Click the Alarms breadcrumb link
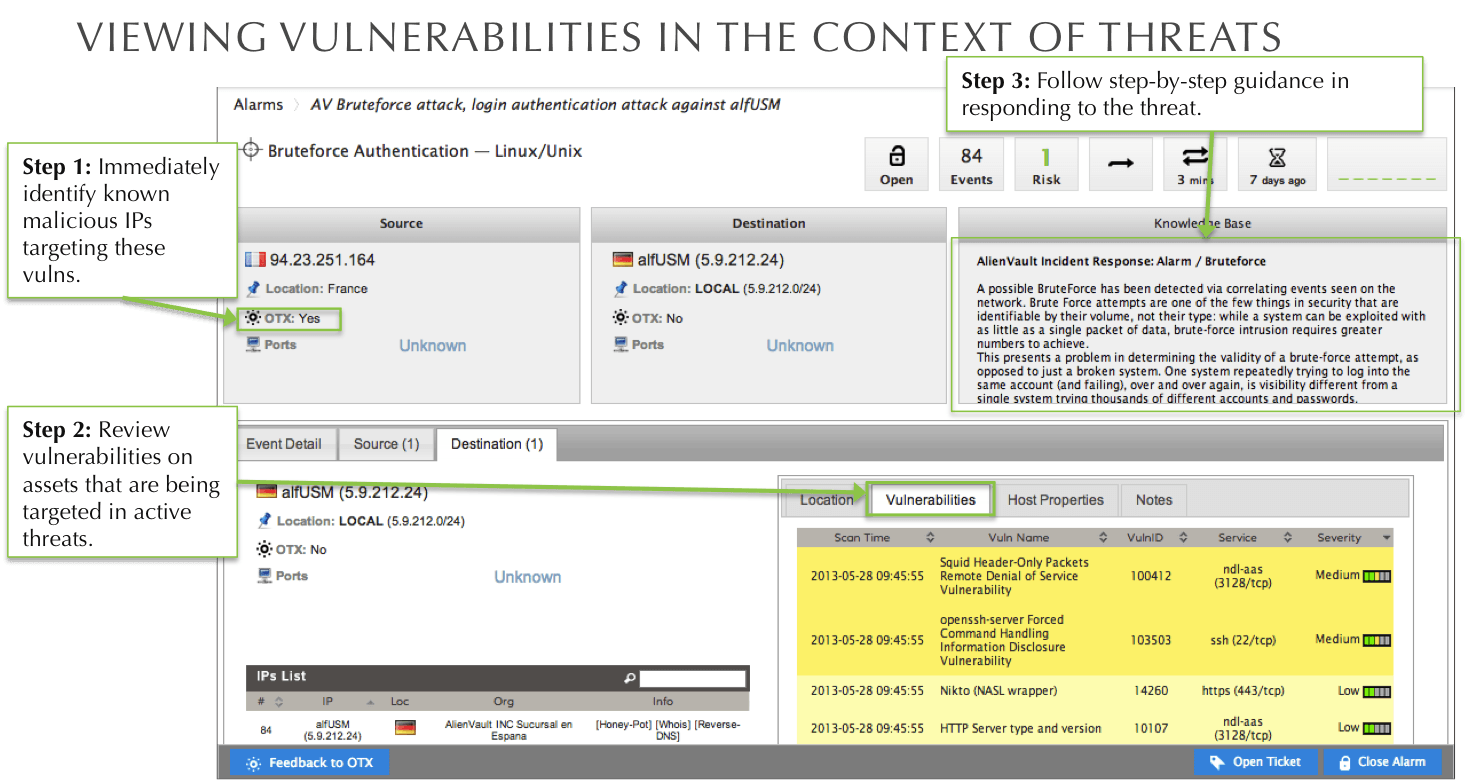This screenshot has width=1468, height=780. tap(258, 104)
